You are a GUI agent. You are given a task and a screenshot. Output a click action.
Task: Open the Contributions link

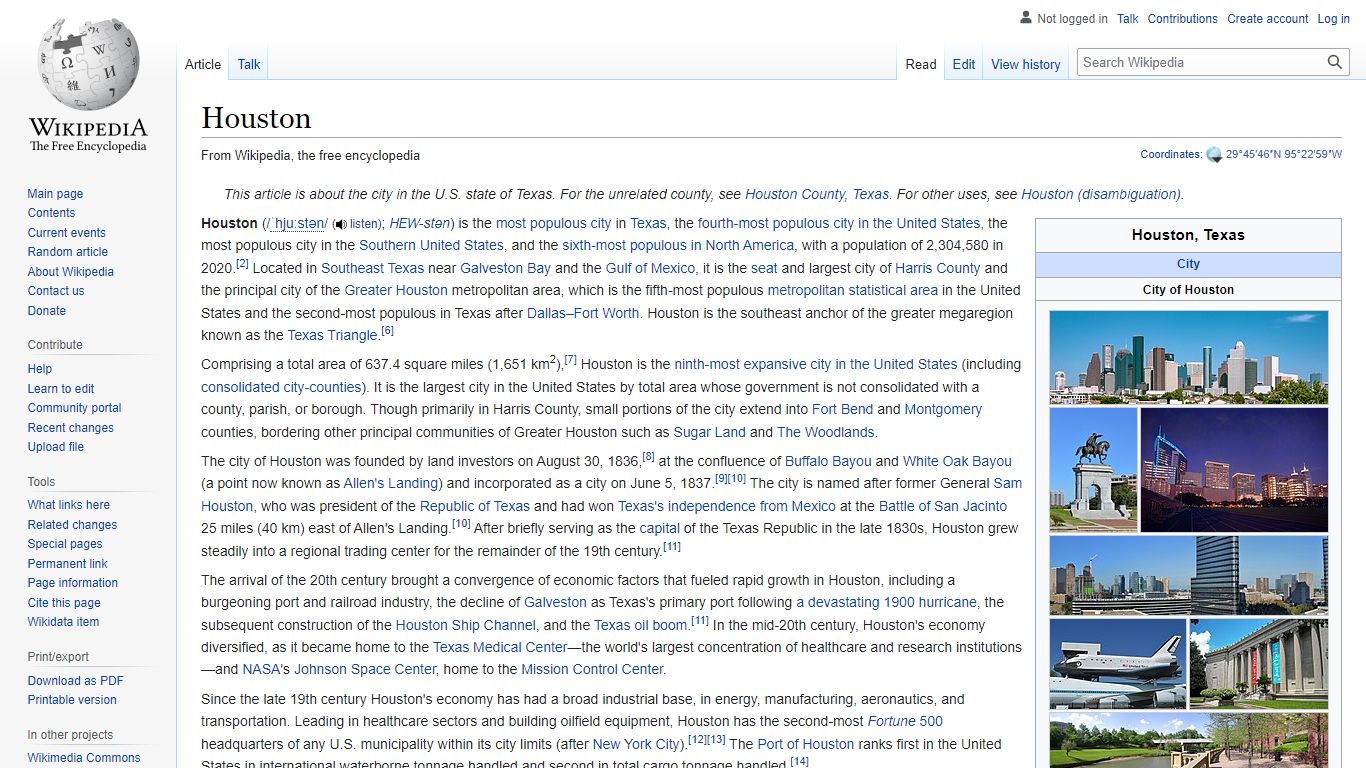(1183, 19)
